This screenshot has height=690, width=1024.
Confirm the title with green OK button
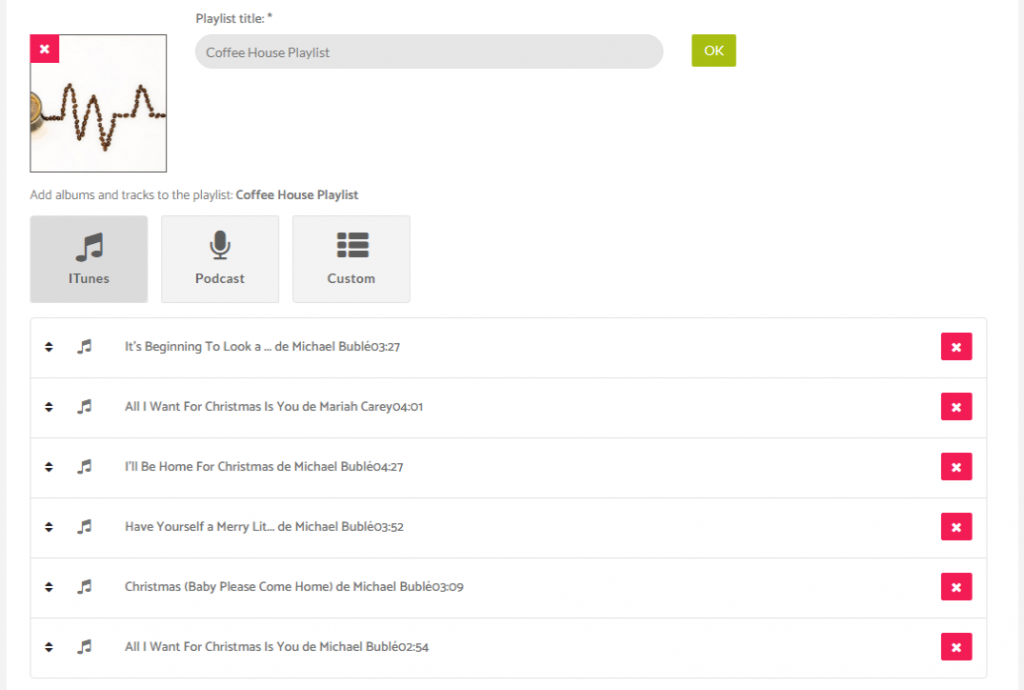pos(714,50)
